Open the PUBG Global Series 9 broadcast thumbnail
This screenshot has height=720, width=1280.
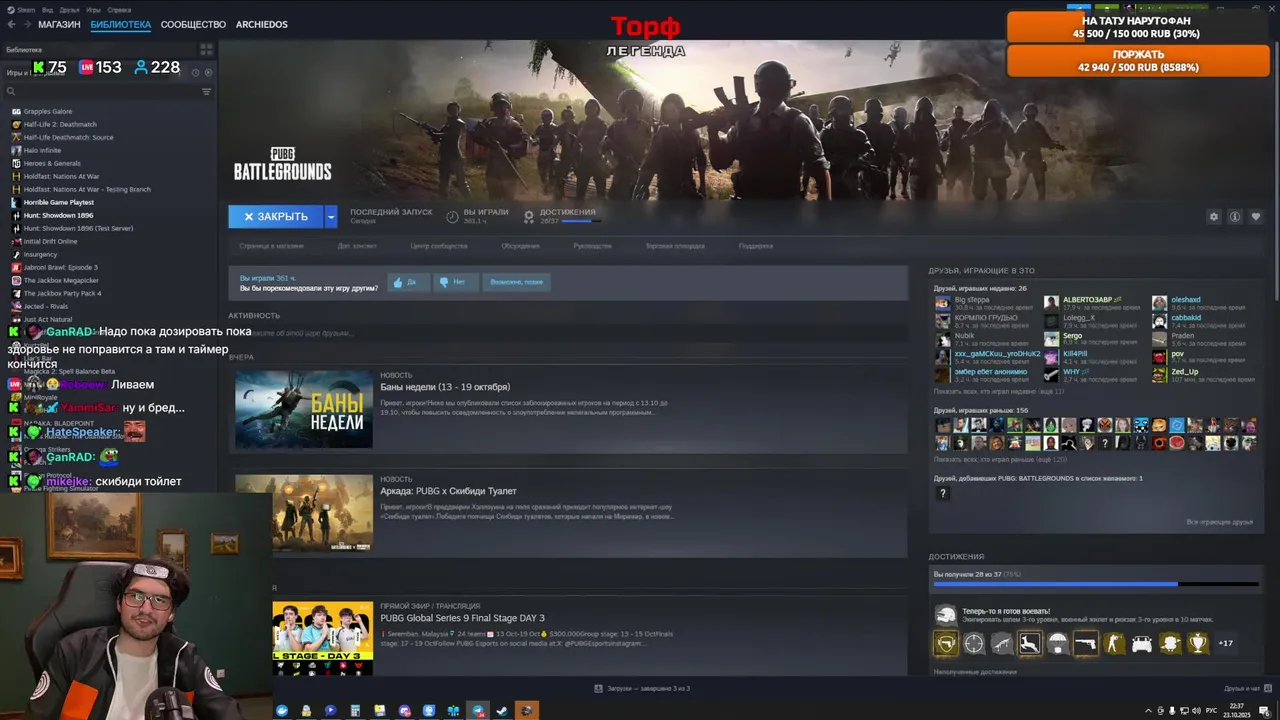click(323, 638)
